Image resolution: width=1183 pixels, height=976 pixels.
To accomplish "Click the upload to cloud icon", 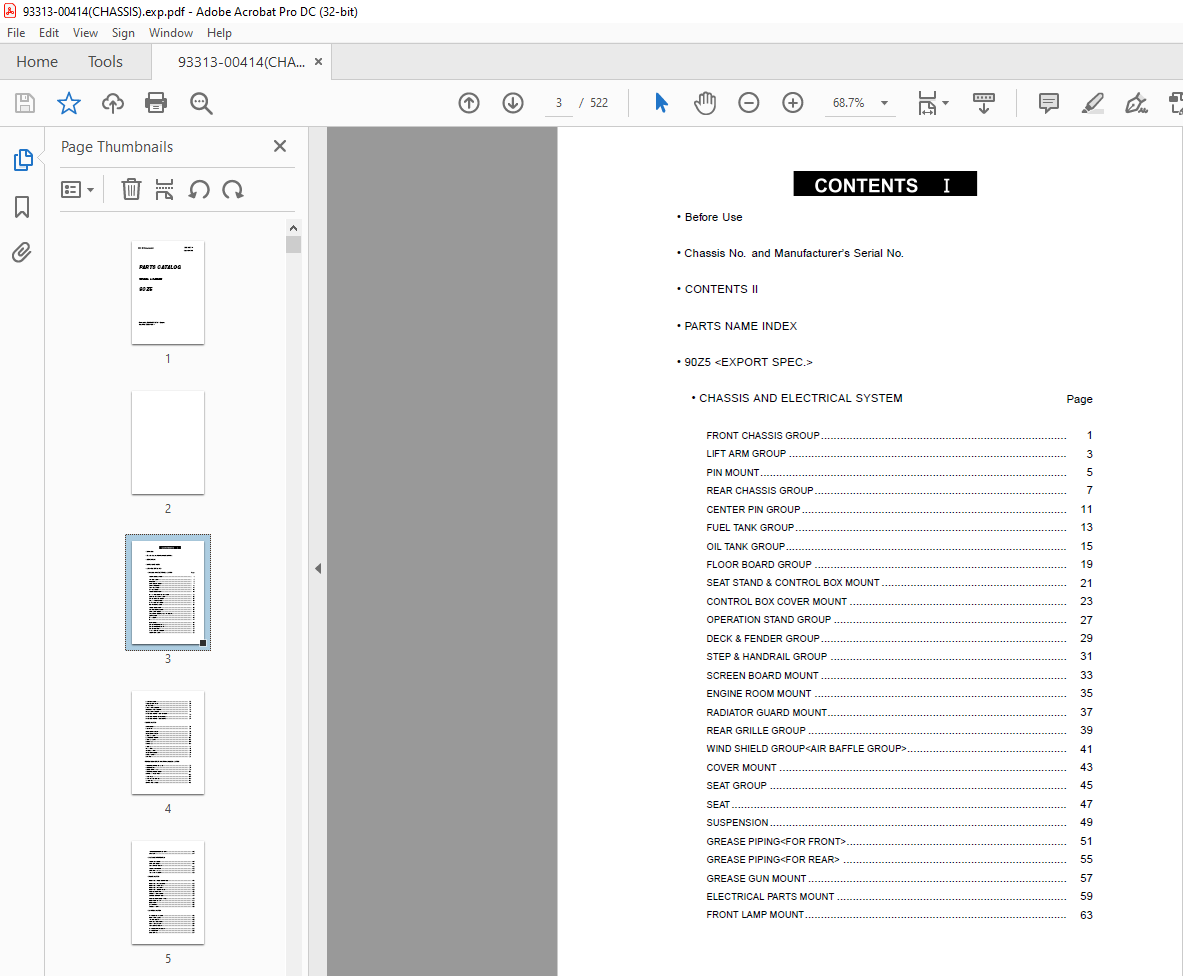I will pyautogui.click(x=112, y=103).
